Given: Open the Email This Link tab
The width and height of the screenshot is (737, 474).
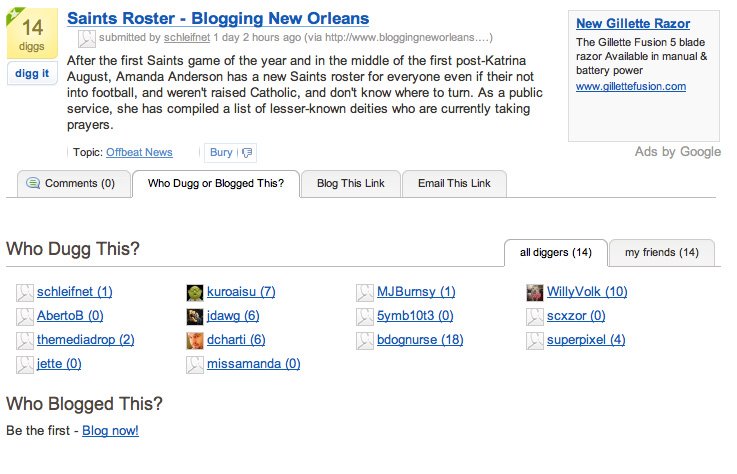Looking at the screenshot, I should coord(454,184).
